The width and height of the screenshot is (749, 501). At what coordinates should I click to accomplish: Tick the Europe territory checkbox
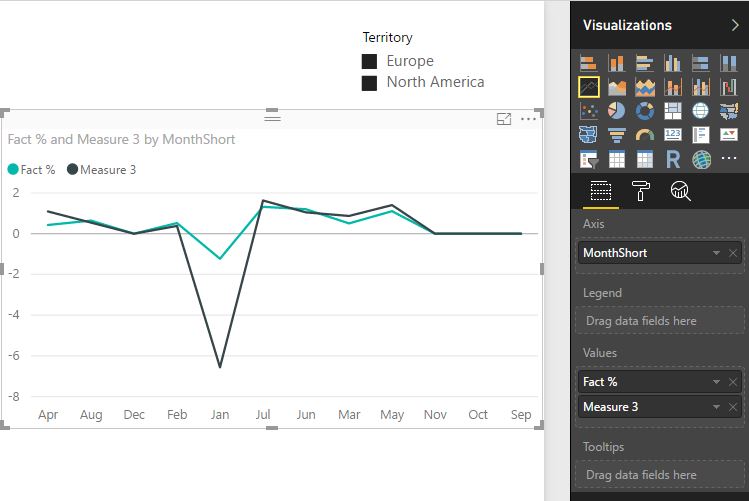click(x=369, y=61)
